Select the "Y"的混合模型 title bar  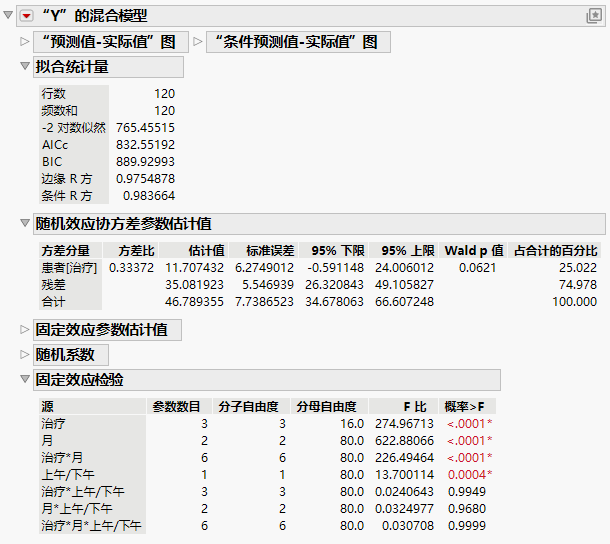310,16
